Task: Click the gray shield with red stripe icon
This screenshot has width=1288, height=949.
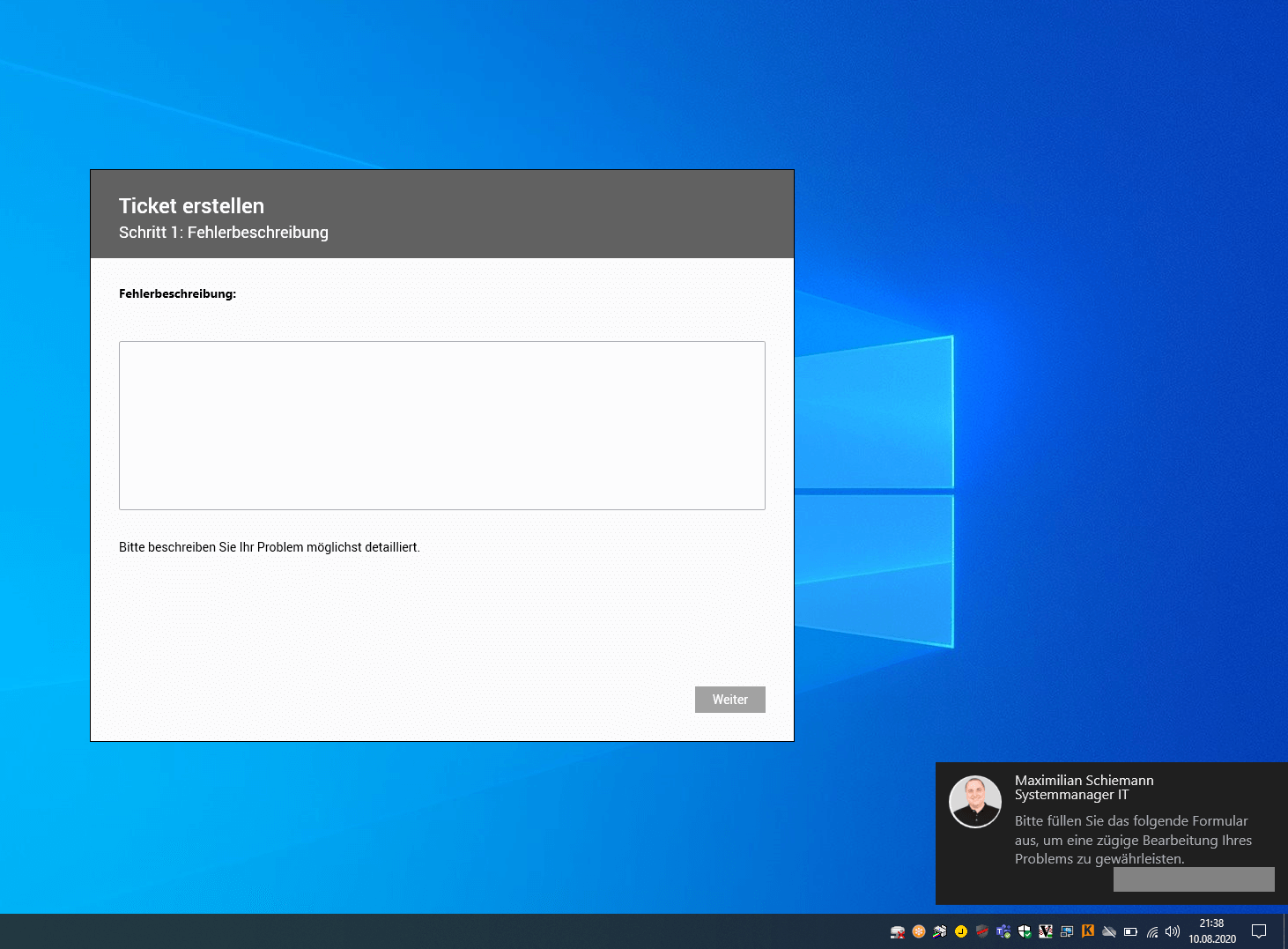Action: tap(982, 931)
